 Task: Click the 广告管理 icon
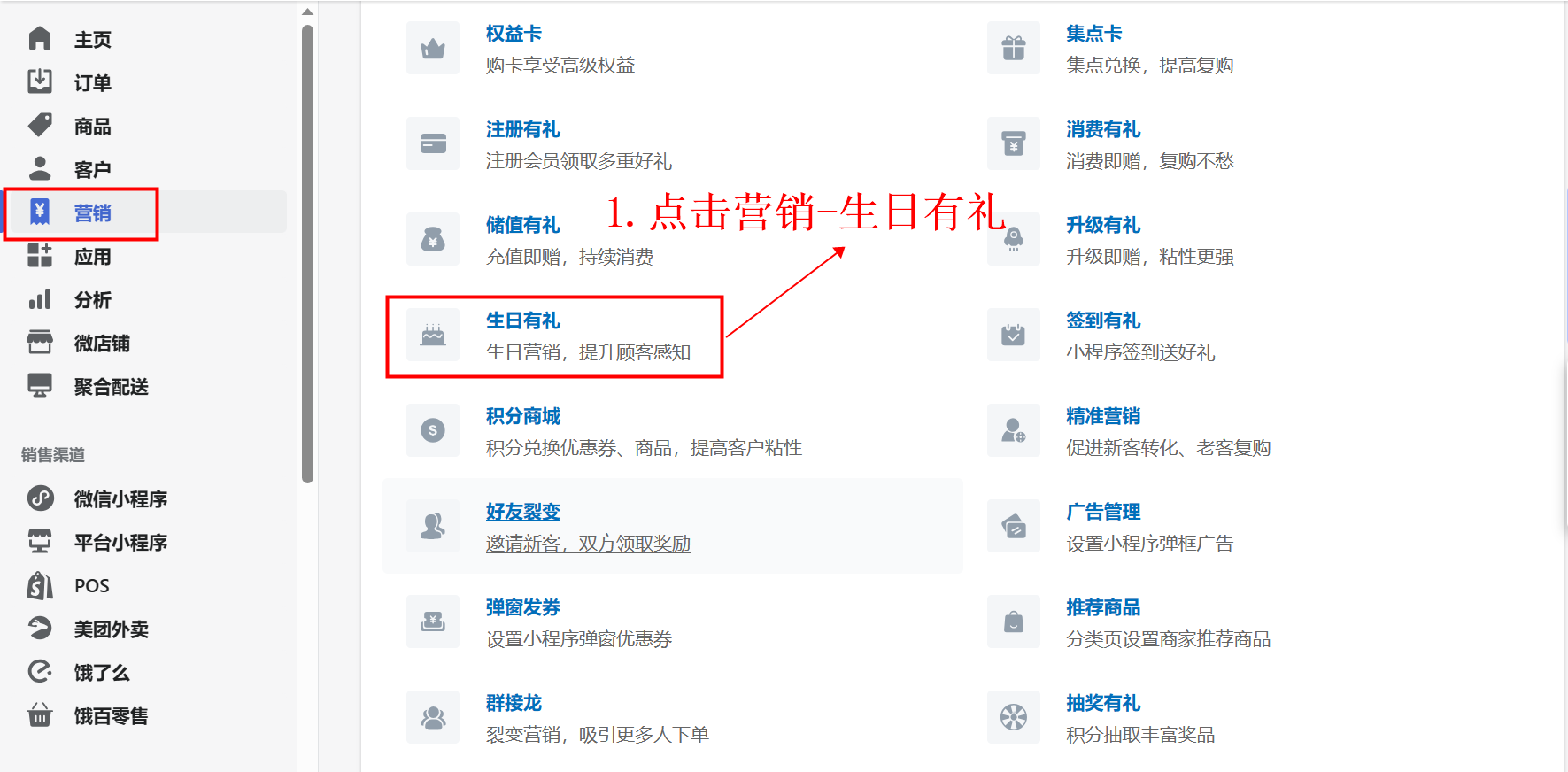pyautogui.click(x=1014, y=526)
